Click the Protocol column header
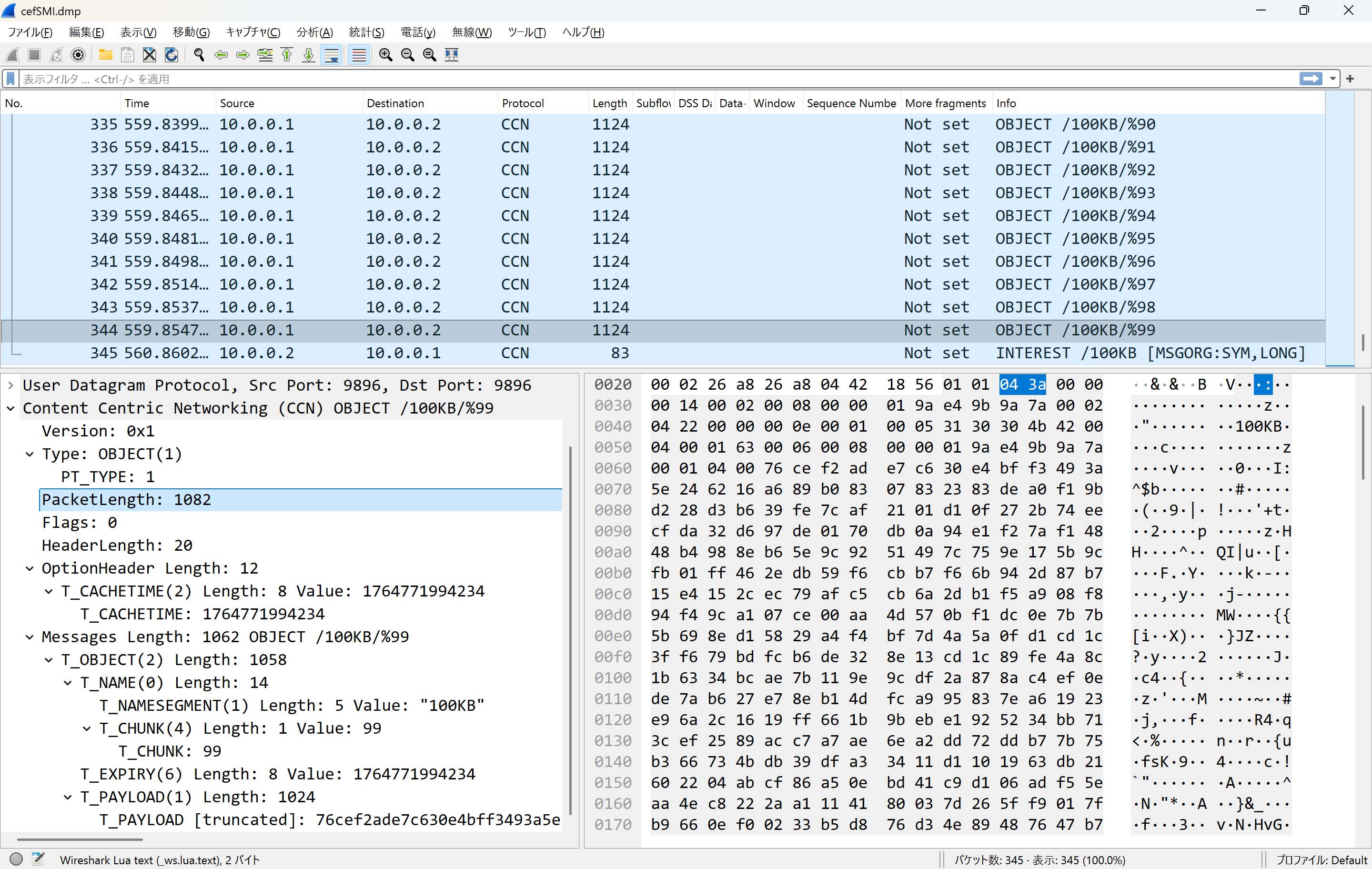The width and height of the screenshot is (1372, 869). [523, 103]
